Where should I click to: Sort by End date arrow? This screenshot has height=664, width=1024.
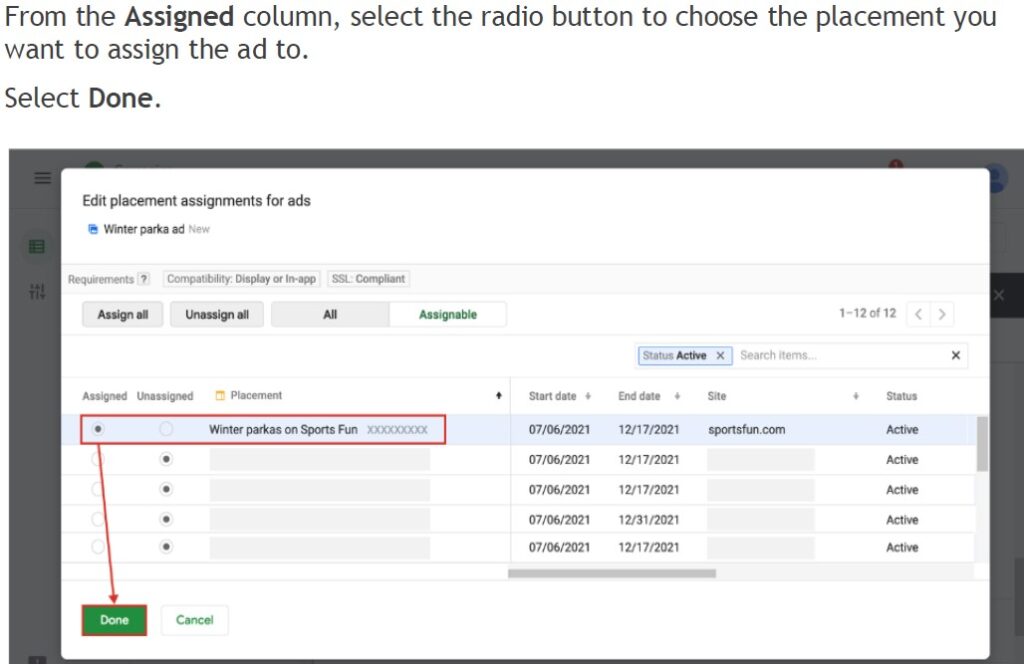[677, 396]
